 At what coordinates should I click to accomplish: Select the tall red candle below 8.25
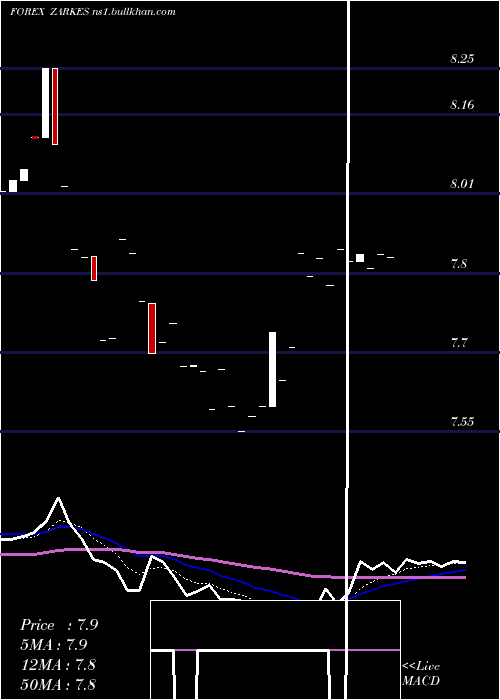click(x=55, y=106)
